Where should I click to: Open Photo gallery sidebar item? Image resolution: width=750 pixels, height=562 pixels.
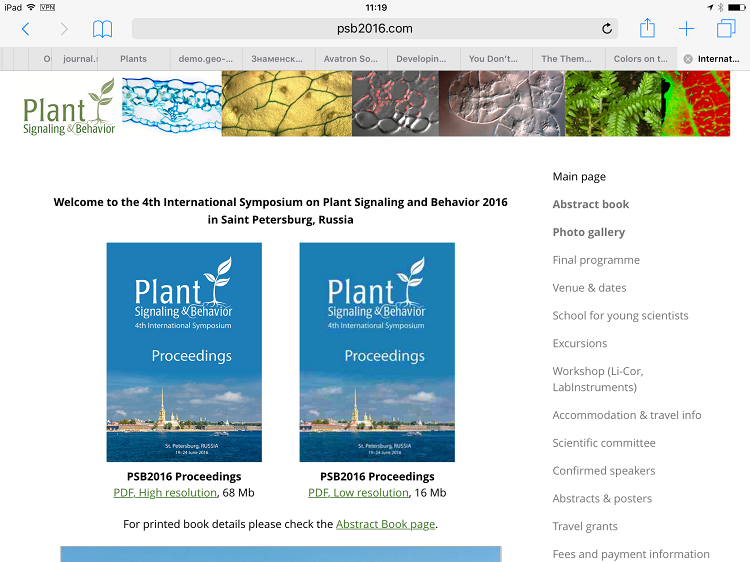589,232
